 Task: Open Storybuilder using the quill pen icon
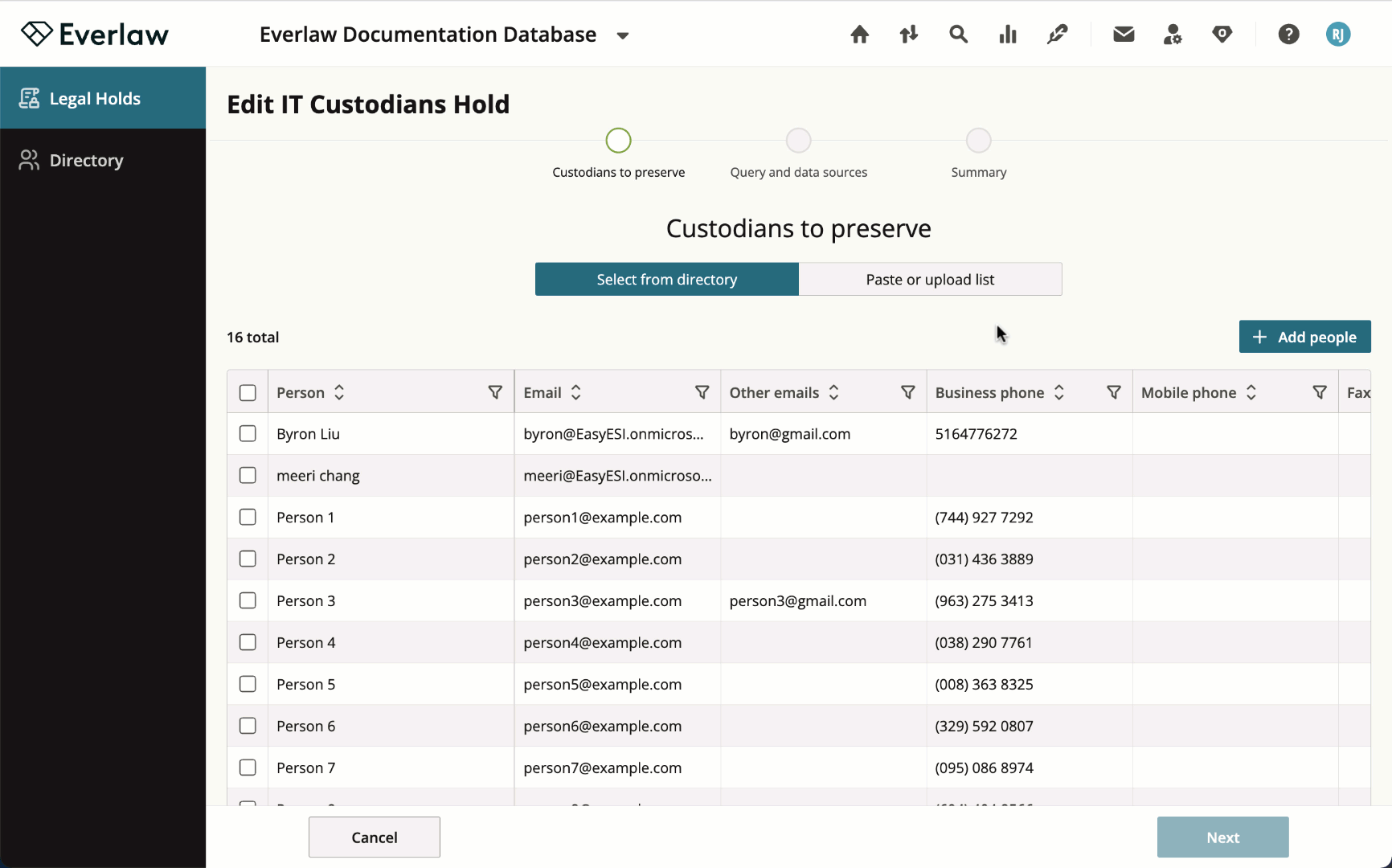pos(1057,35)
